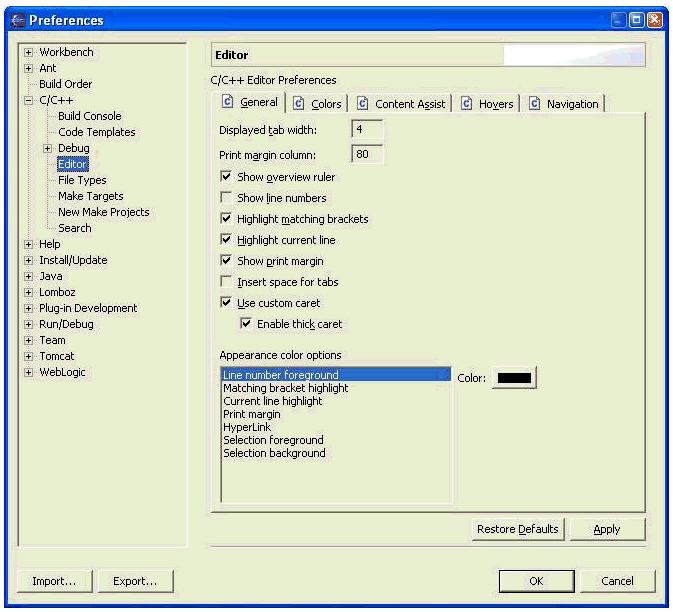This screenshot has height=612, width=673.
Task: Disable Highlight current line checkbox
Action: tap(226, 240)
